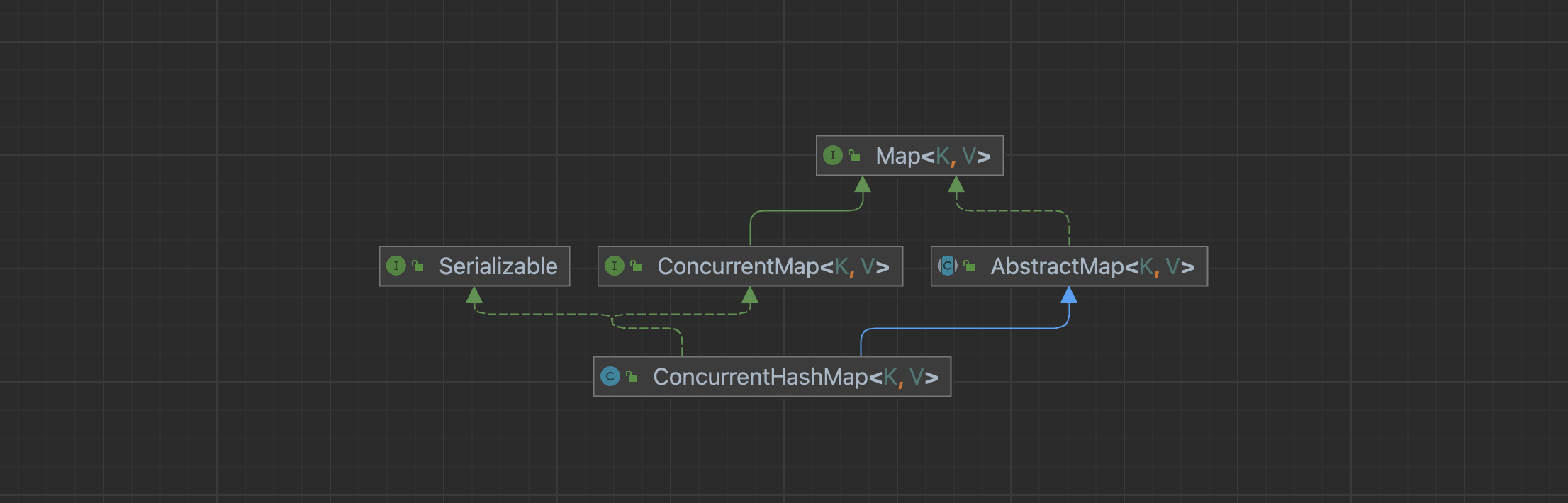1568x503 pixels.
Task: Click the public visibility icon on AbstractMap
Action: click(970, 266)
